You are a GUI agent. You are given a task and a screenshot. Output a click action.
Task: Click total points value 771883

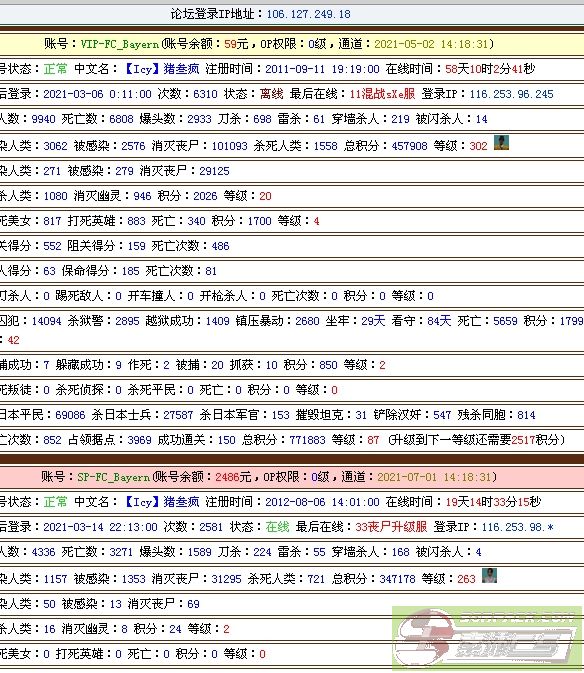click(307, 440)
